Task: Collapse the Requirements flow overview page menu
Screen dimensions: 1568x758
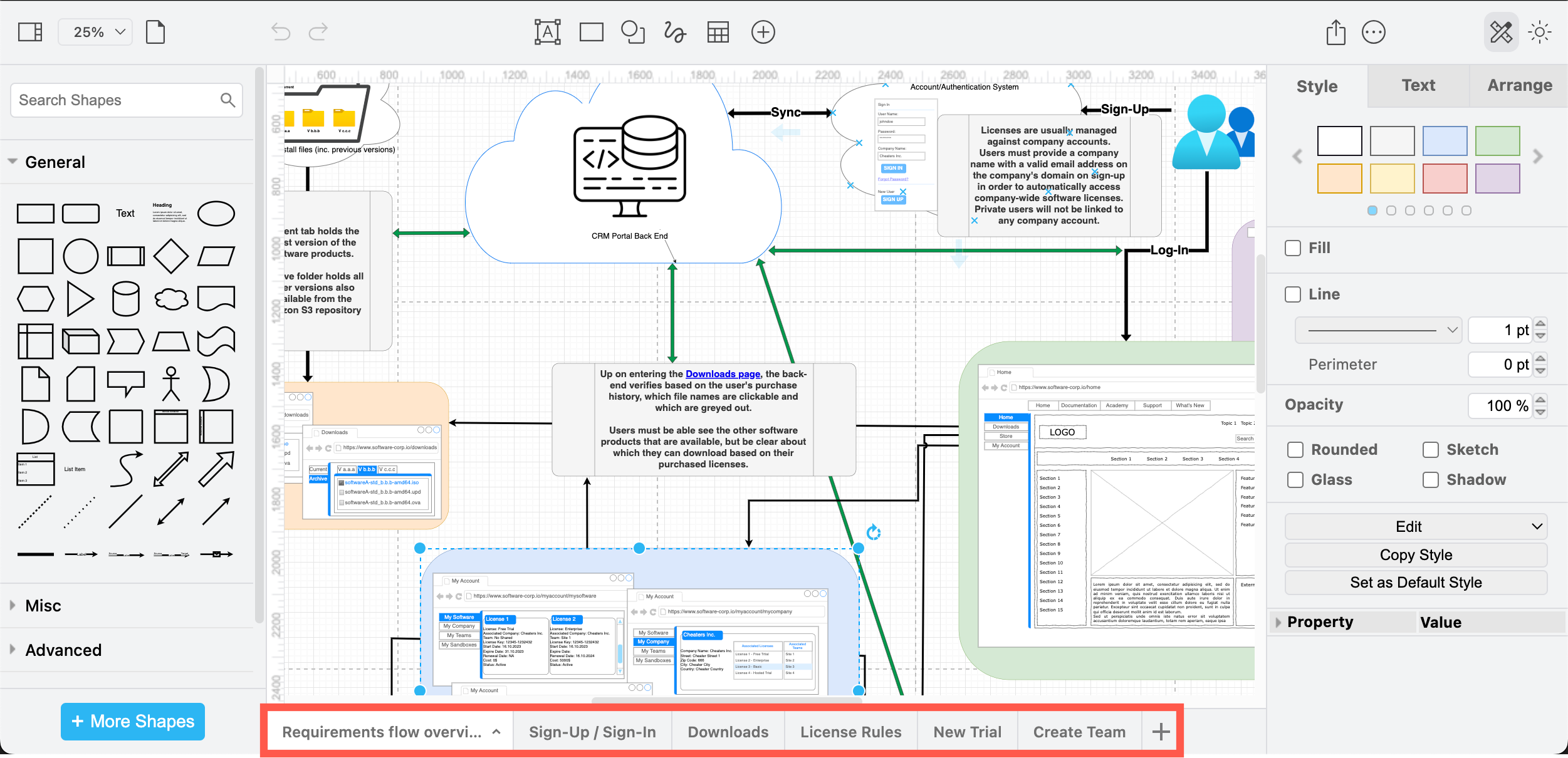Action: click(x=496, y=731)
